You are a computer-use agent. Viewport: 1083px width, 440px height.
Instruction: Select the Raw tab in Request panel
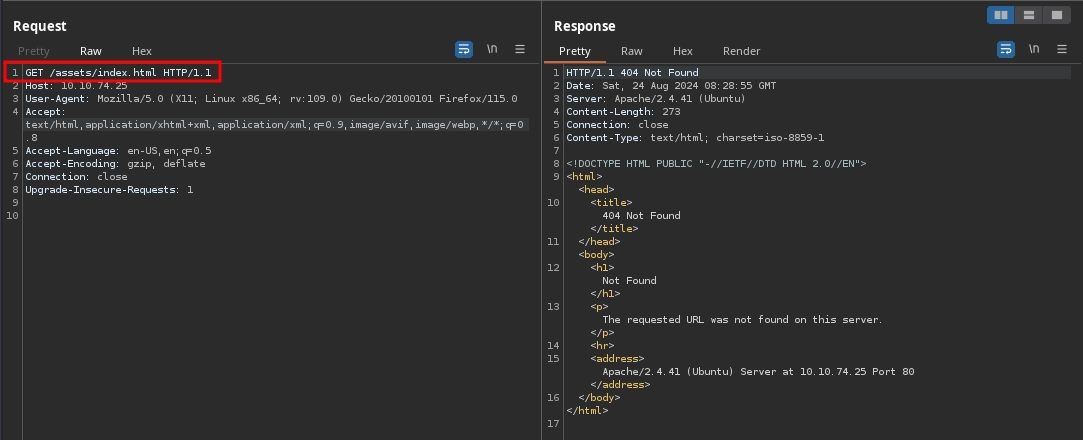pos(91,51)
